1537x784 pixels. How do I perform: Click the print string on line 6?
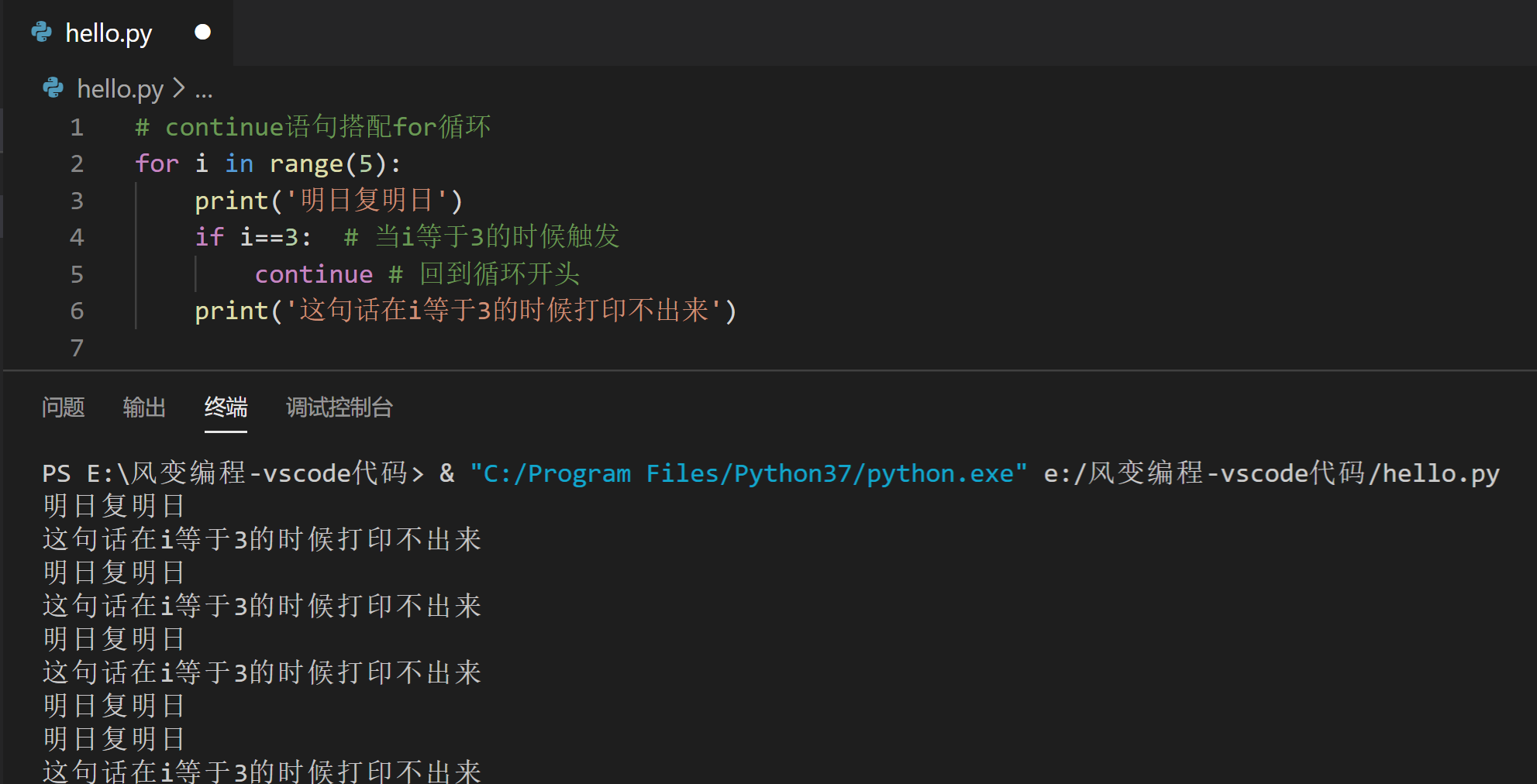[504, 311]
